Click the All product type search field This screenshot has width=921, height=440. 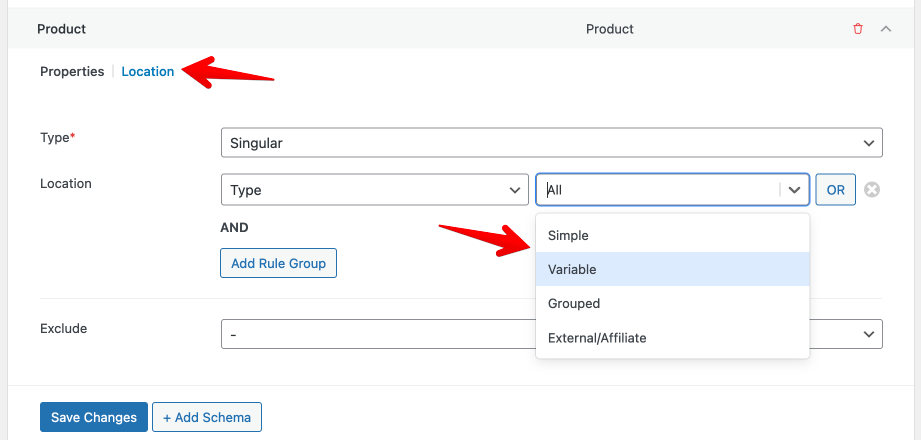click(659, 190)
